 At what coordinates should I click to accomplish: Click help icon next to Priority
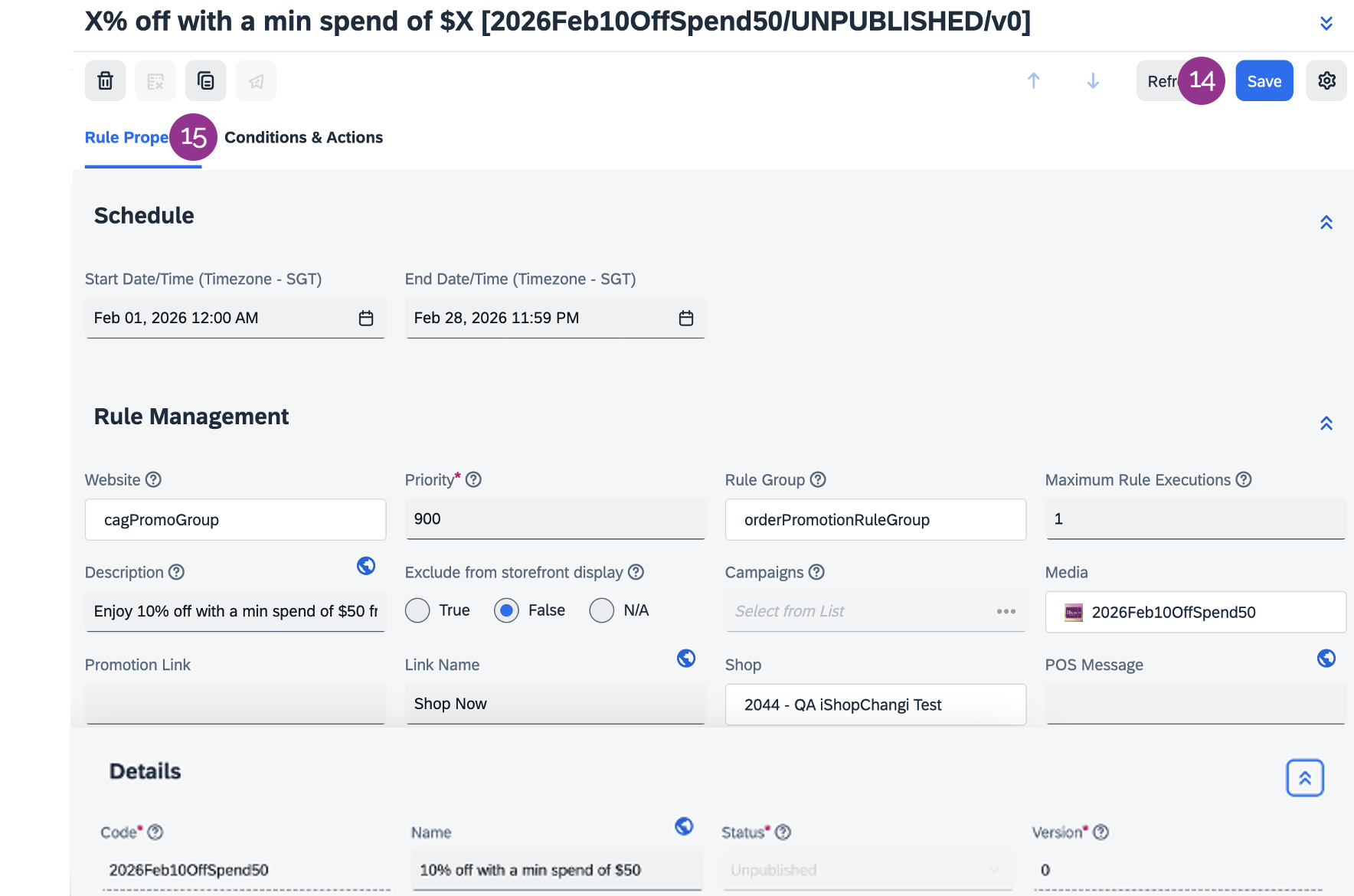coord(473,479)
